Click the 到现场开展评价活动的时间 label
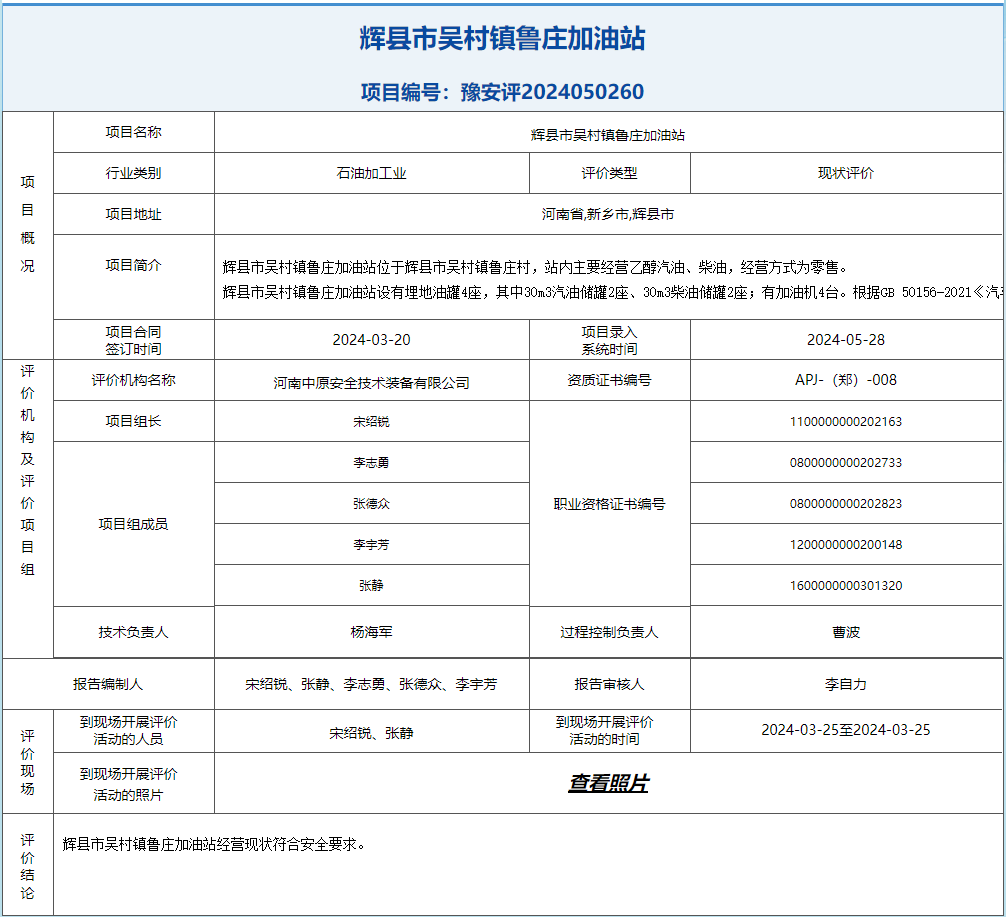The width and height of the screenshot is (1006, 917). [x=604, y=731]
